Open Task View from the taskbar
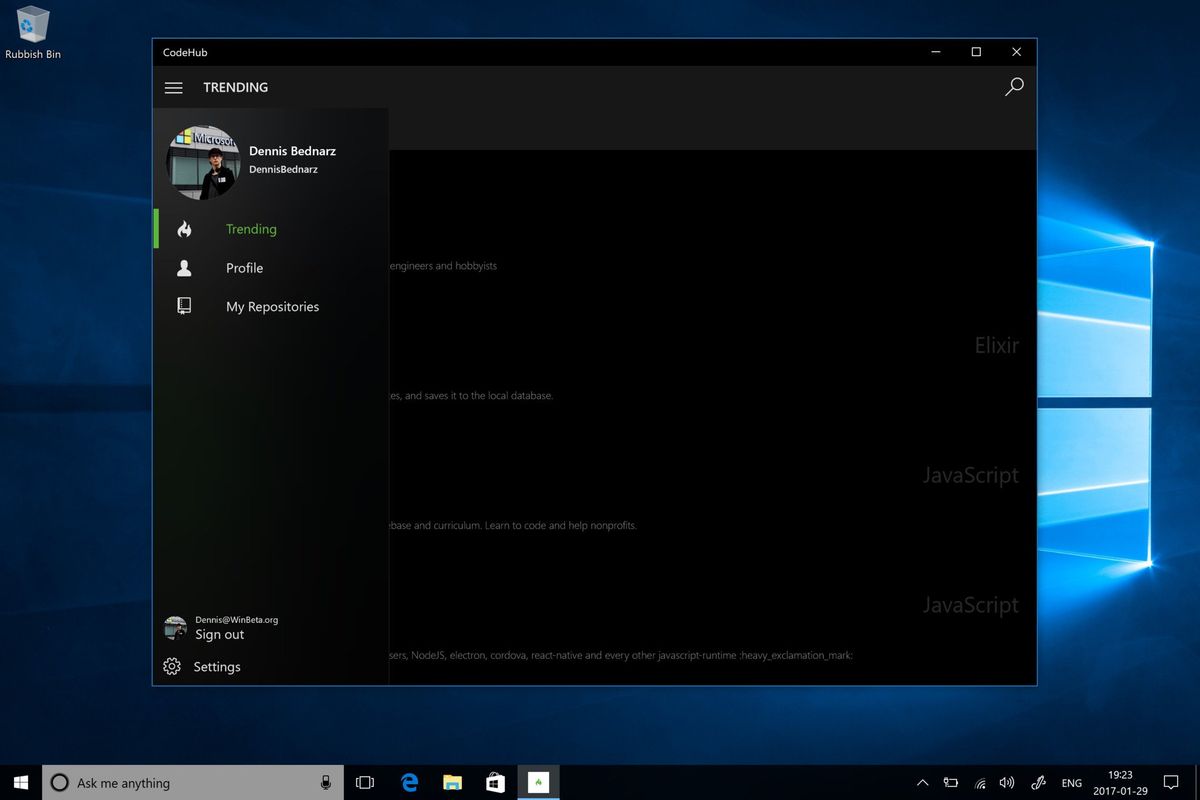The width and height of the screenshot is (1200, 800). coord(365,782)
